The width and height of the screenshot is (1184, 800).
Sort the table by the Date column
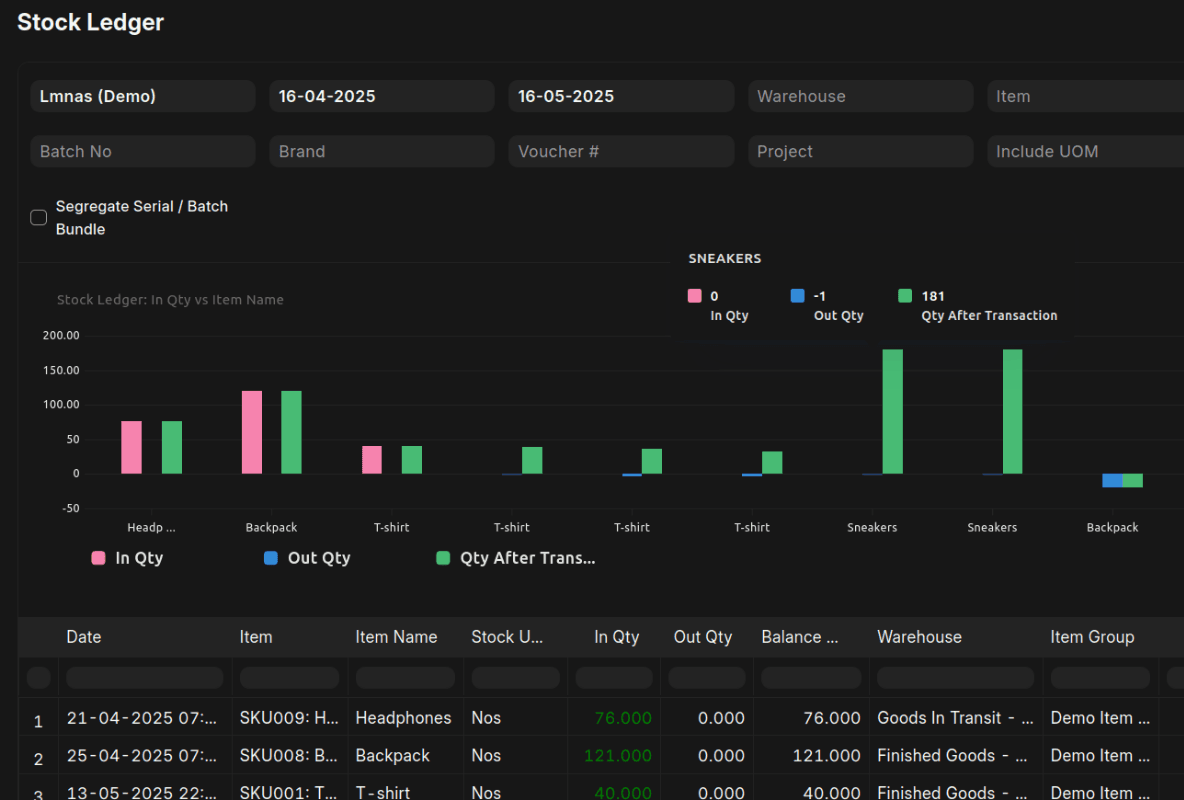pos(84,637)
